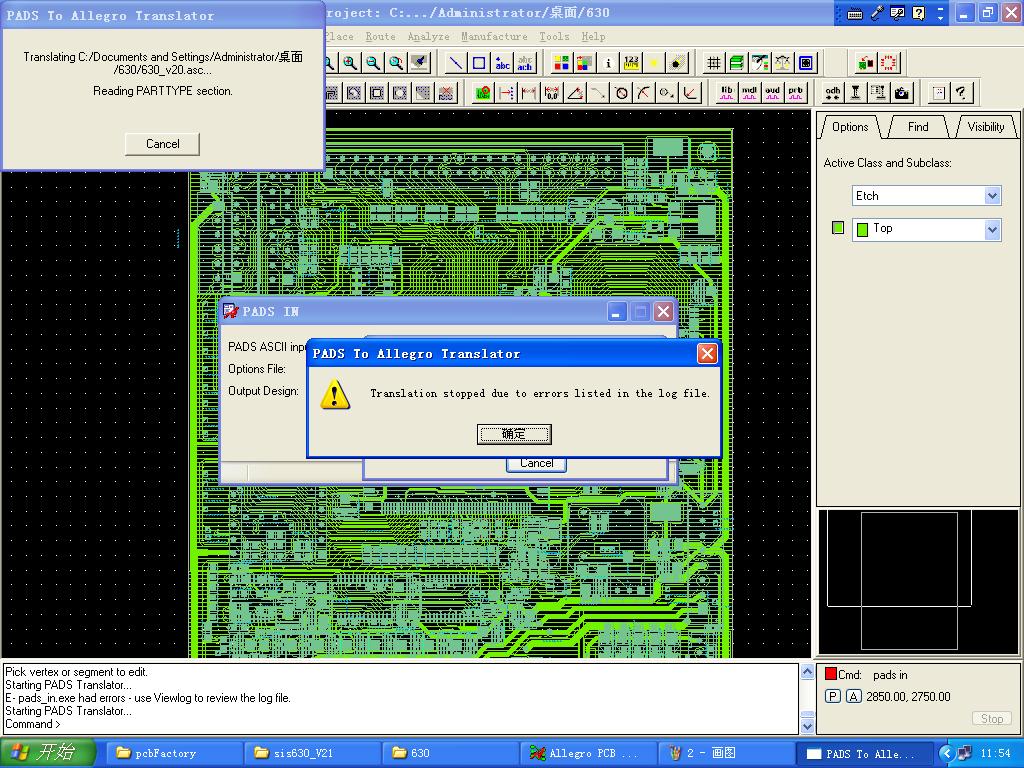Image resolution: width=1024 pixels, height=768 pixels.
Task: Open the Top subclass dropdown
Action: point(992,230)
